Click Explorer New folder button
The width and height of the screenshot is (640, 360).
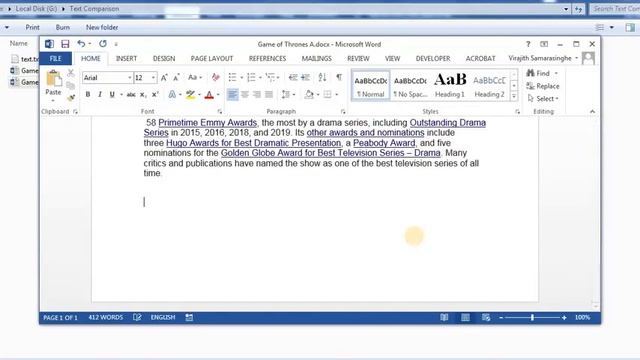point(102,27)
